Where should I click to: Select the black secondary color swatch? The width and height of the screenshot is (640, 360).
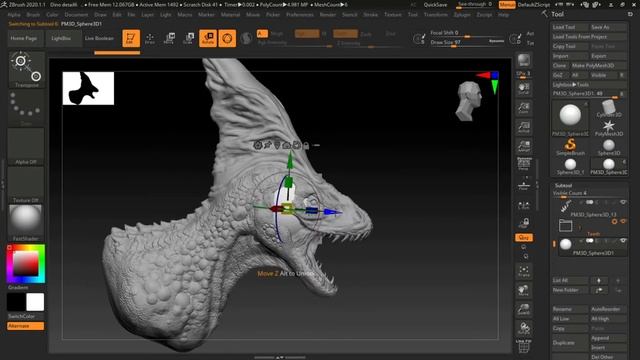pos(16,302)
